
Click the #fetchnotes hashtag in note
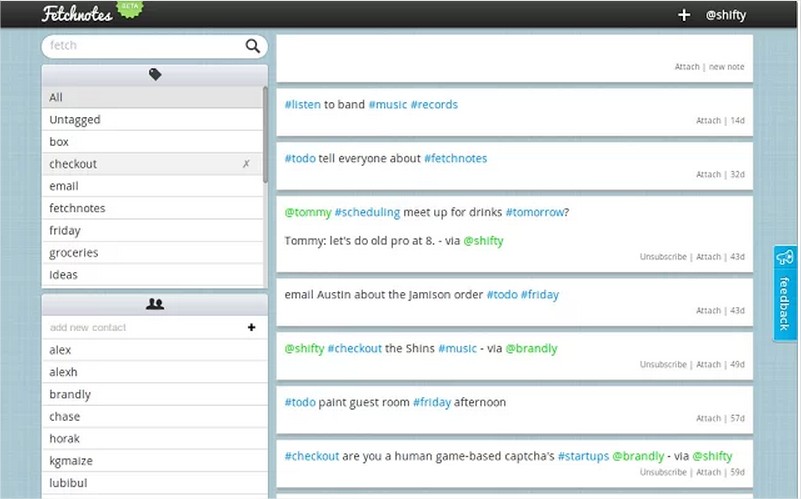pyautogui.click(x=456, y=158)
